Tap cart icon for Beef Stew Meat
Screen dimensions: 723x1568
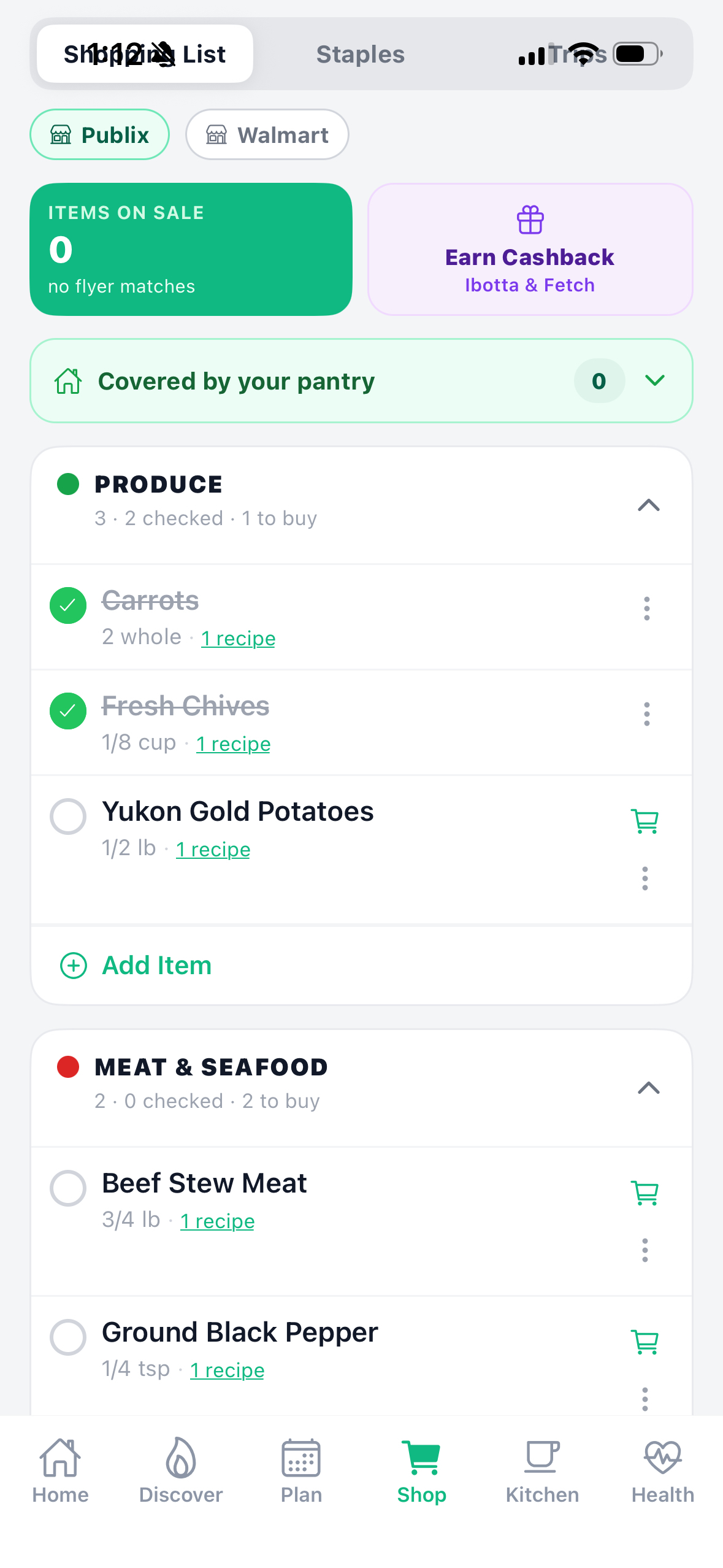(645, 1193)
